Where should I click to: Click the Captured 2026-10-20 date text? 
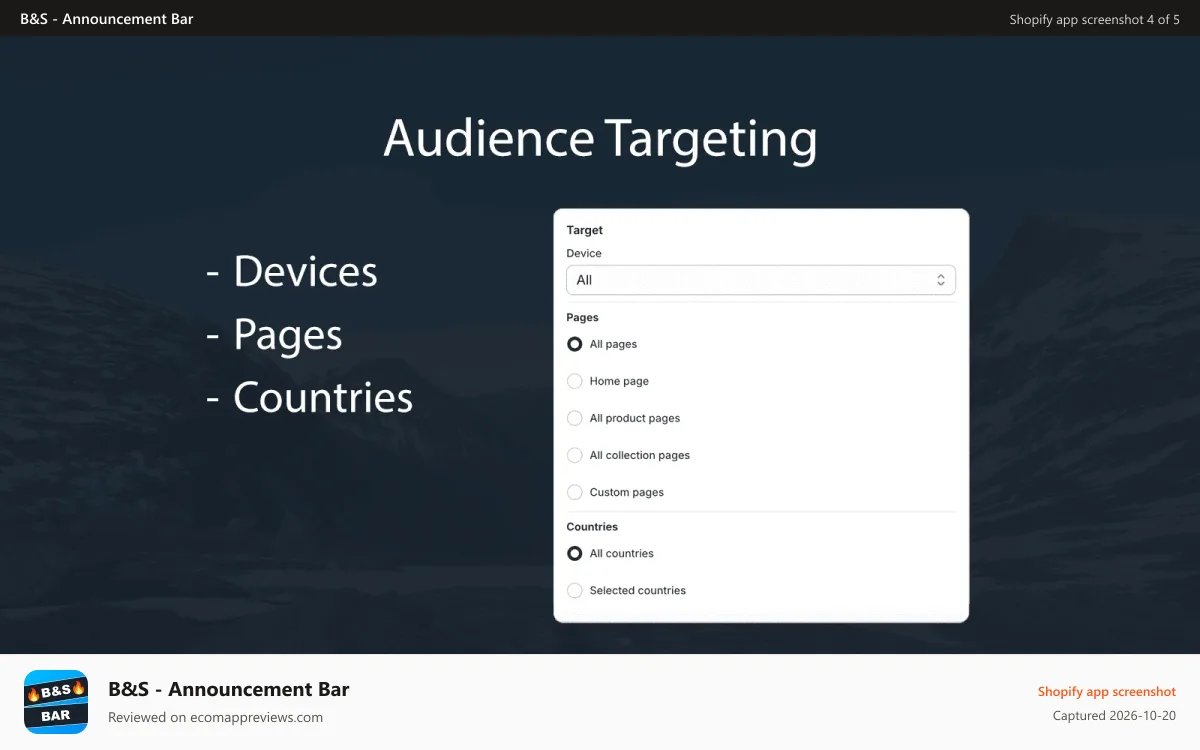click(1114, 715)
